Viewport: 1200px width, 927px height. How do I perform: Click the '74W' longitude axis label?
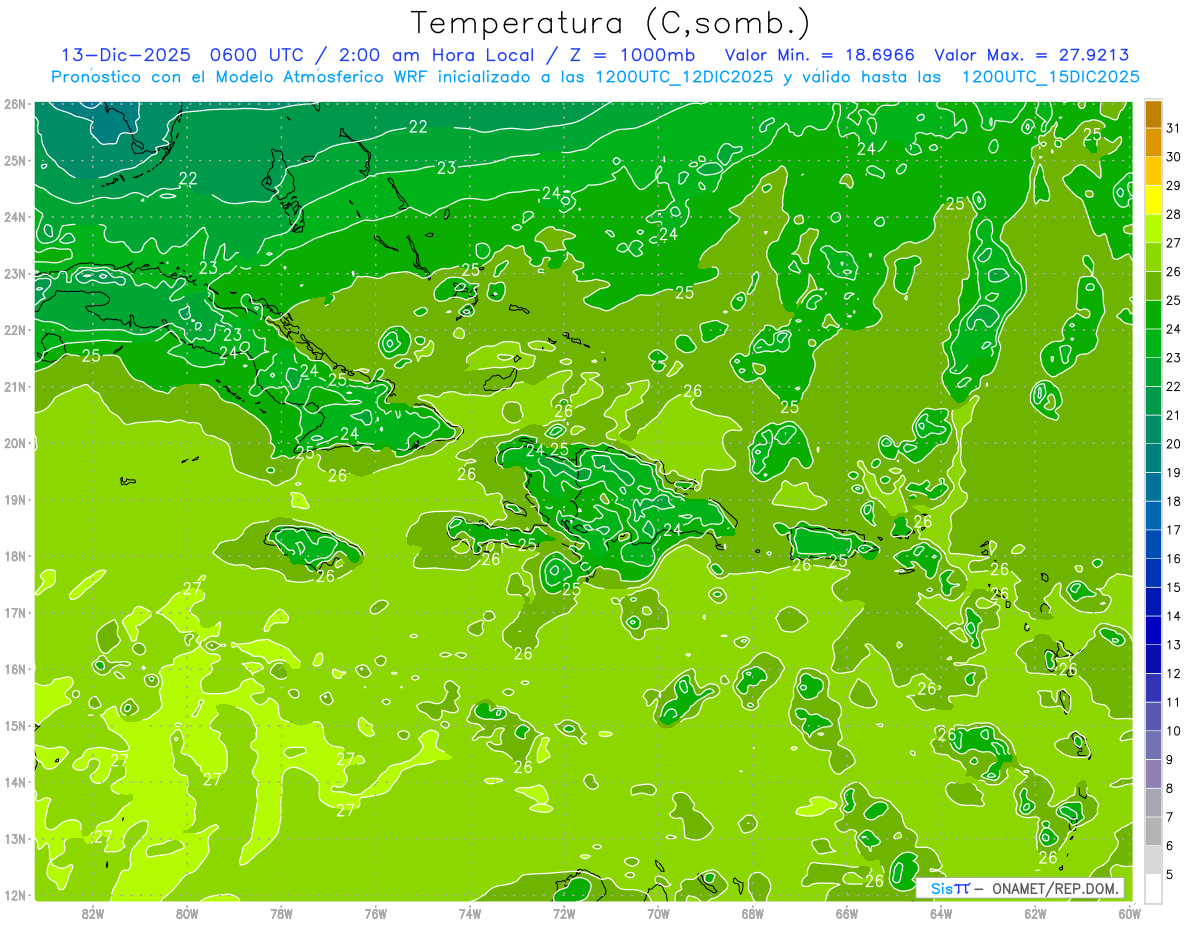click(x=470, y=913)
